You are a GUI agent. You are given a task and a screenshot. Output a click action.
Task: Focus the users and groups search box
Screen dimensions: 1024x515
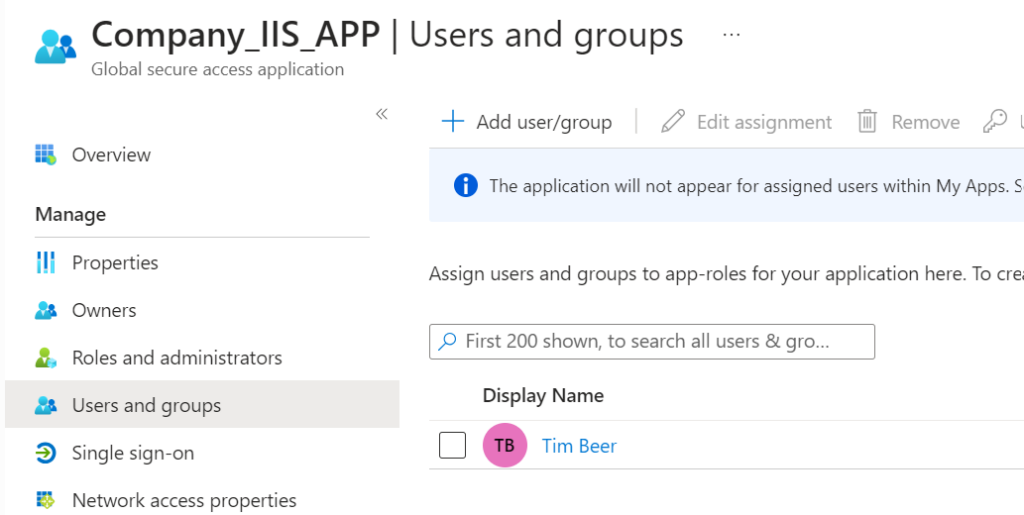652,341
